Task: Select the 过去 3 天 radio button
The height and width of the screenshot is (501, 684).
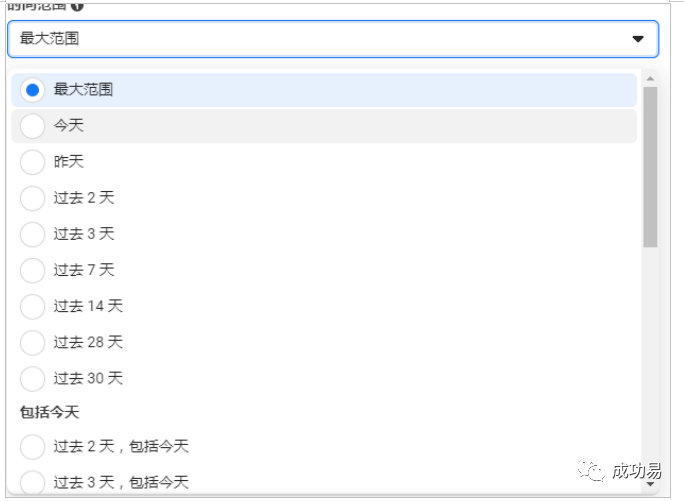Action: point(32,234)
